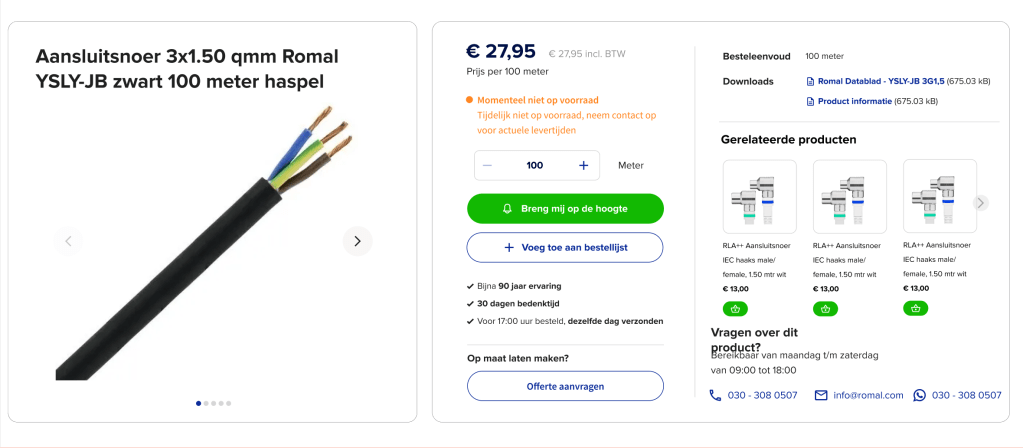This screenshot has height=448, width=1023.
Task: Click the plus quantity stepper
Action: point(583,165)
